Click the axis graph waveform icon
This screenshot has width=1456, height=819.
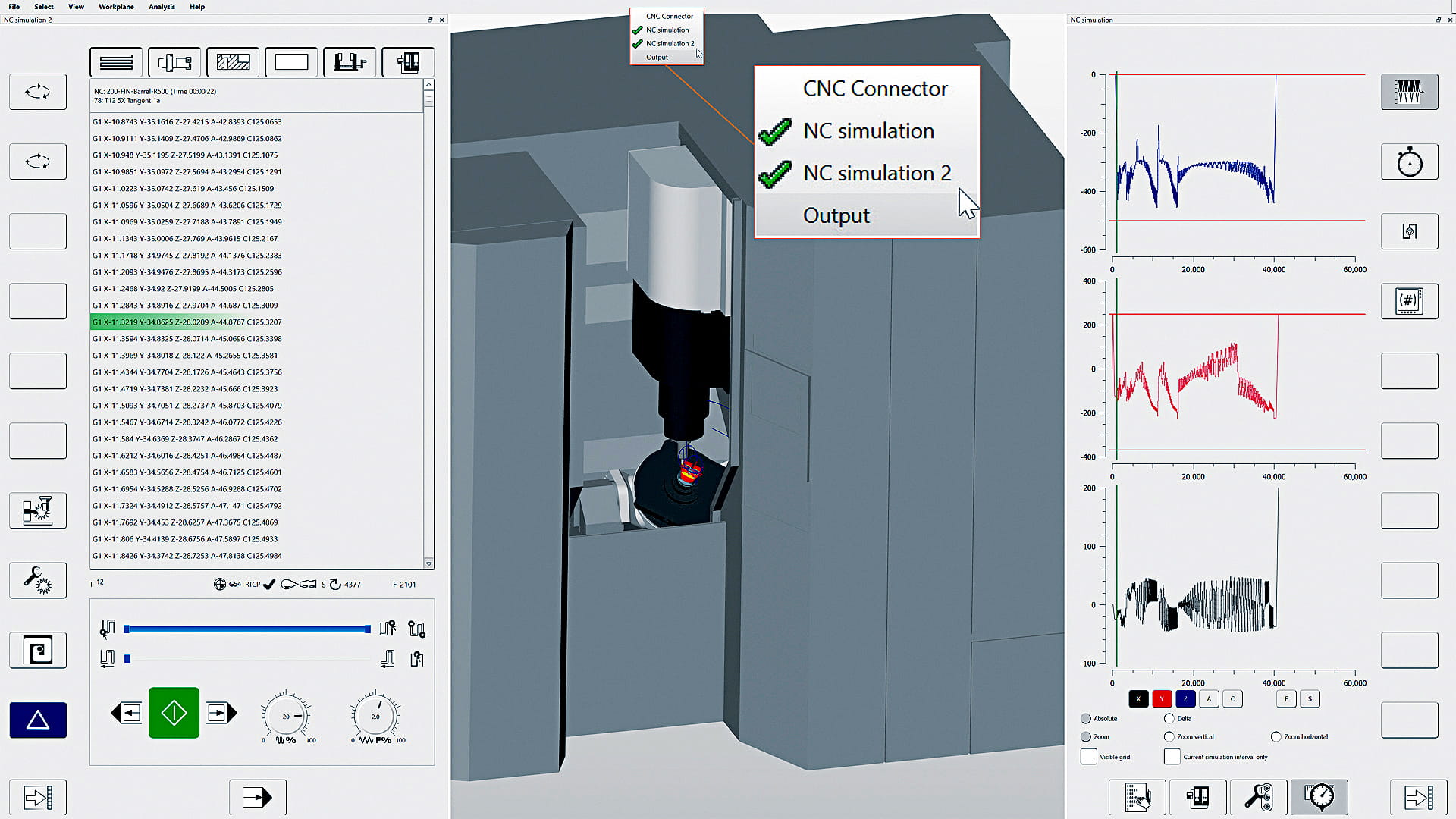point(1409,92)
